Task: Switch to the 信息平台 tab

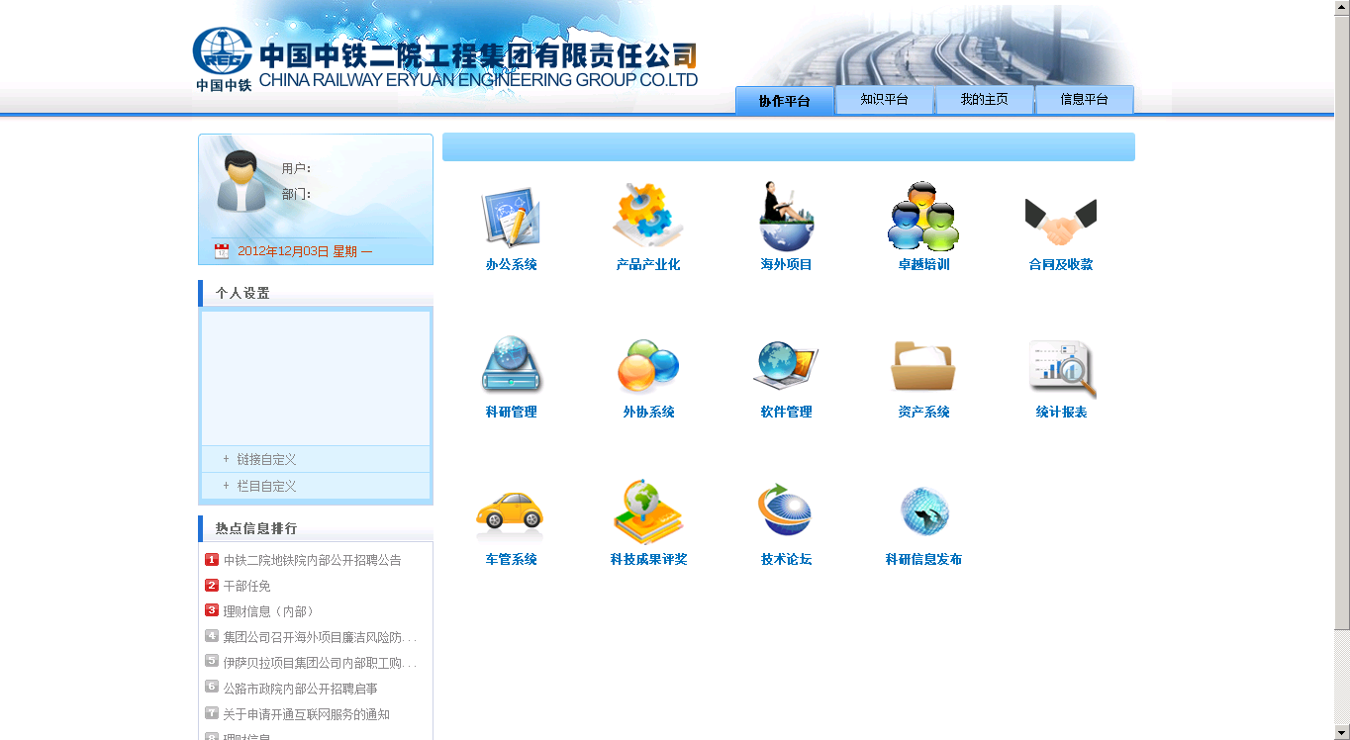Action: click(1084, 100)
